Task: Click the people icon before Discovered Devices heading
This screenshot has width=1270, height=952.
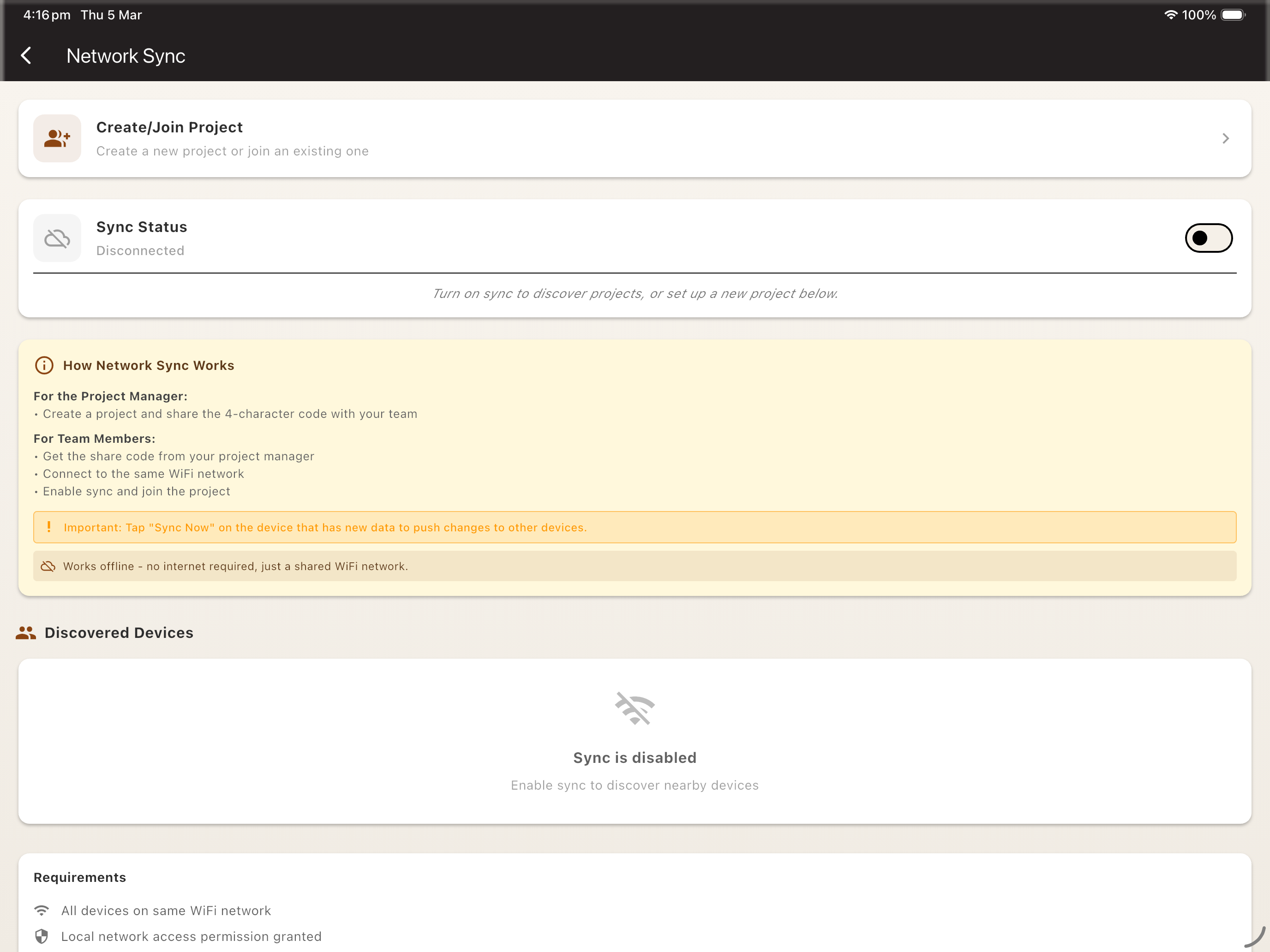Action: [25, 632]
